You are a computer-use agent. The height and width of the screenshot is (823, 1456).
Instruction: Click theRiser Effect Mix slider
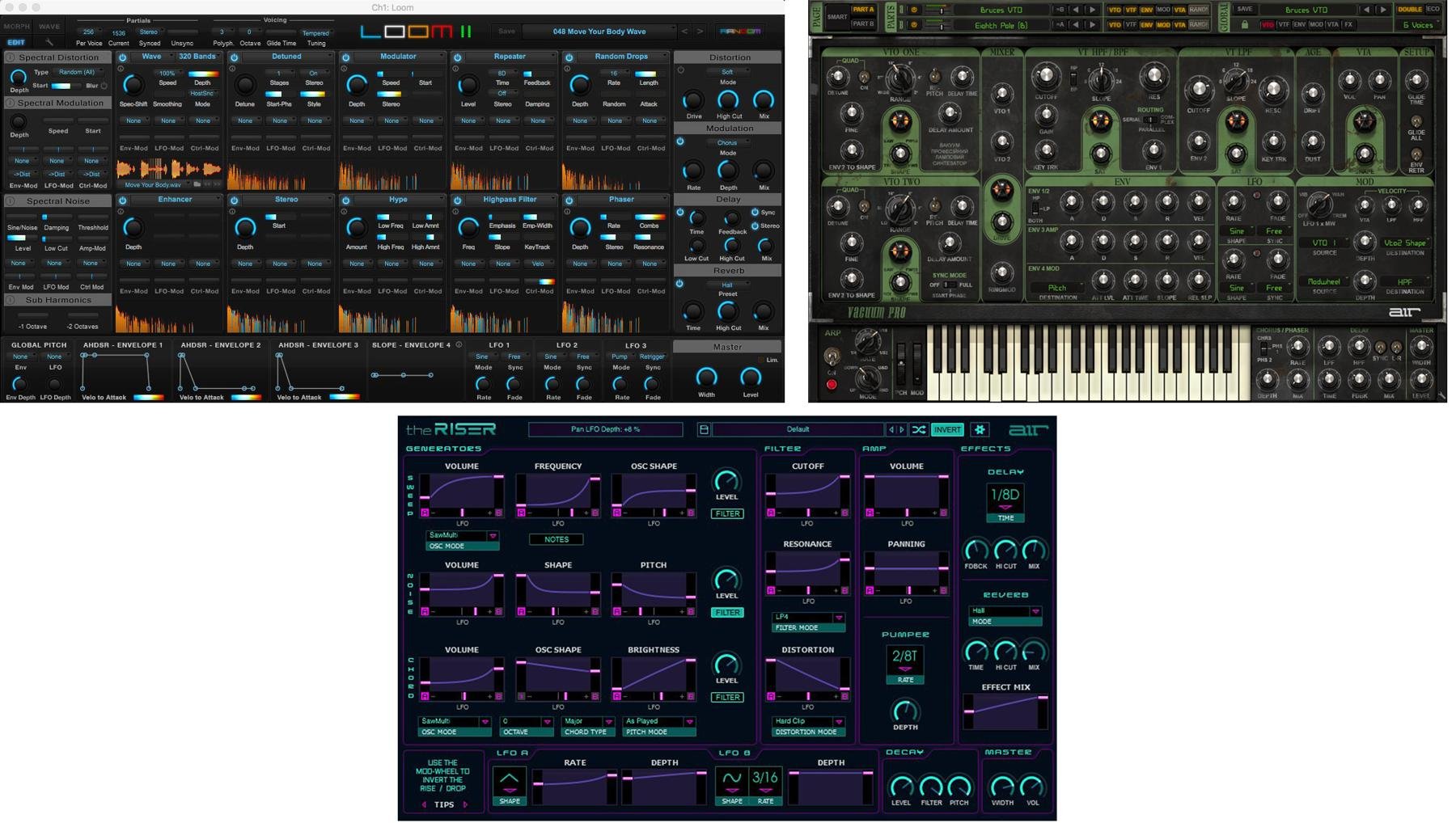point(1005,711)
